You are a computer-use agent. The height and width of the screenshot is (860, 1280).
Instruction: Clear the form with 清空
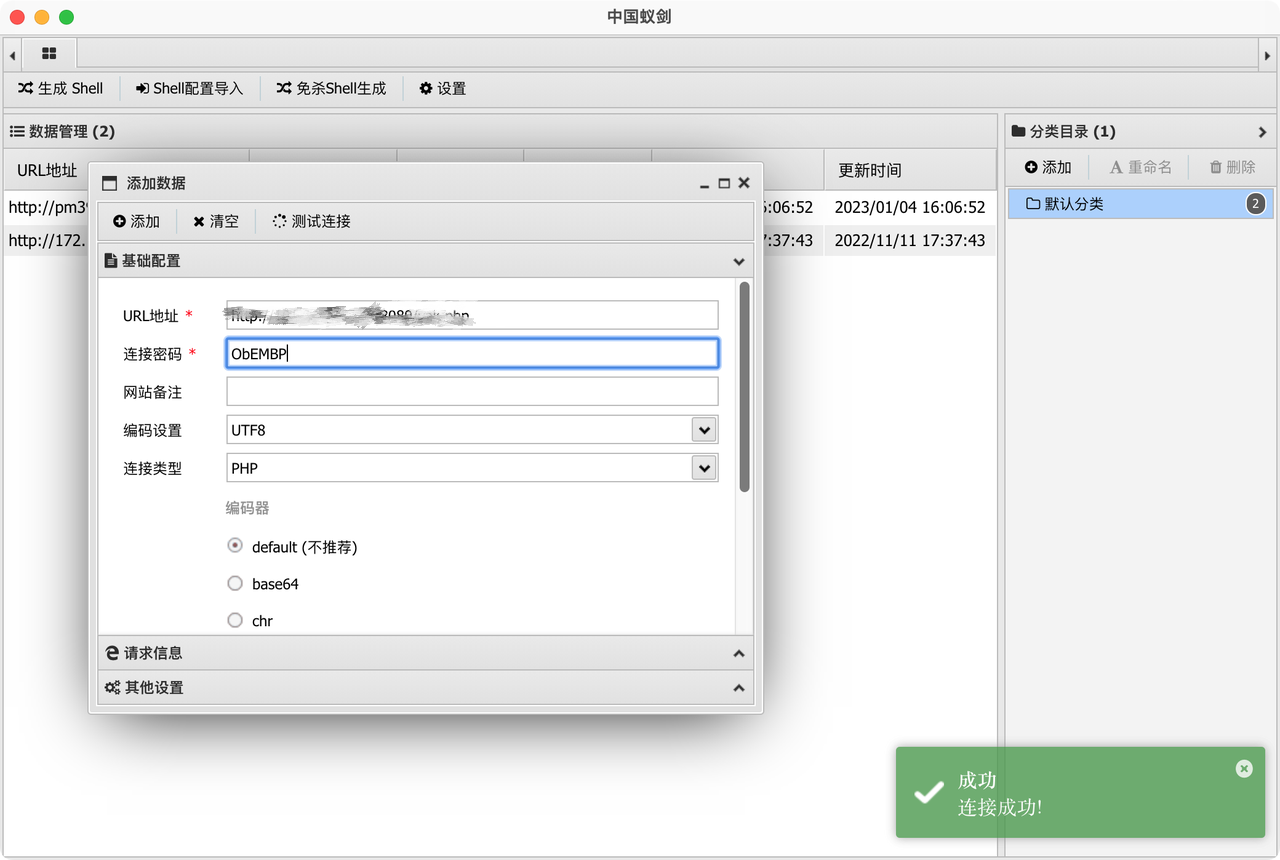(216, 221)
